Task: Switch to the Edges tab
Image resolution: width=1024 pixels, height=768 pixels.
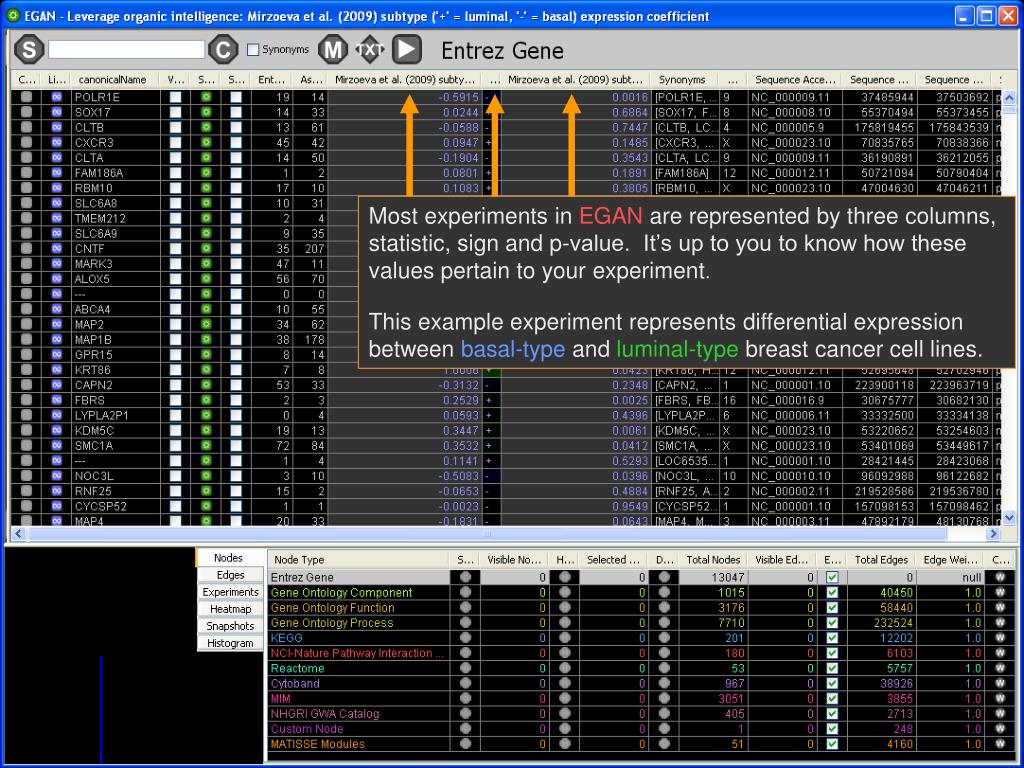Action: (x=231, y=575)
